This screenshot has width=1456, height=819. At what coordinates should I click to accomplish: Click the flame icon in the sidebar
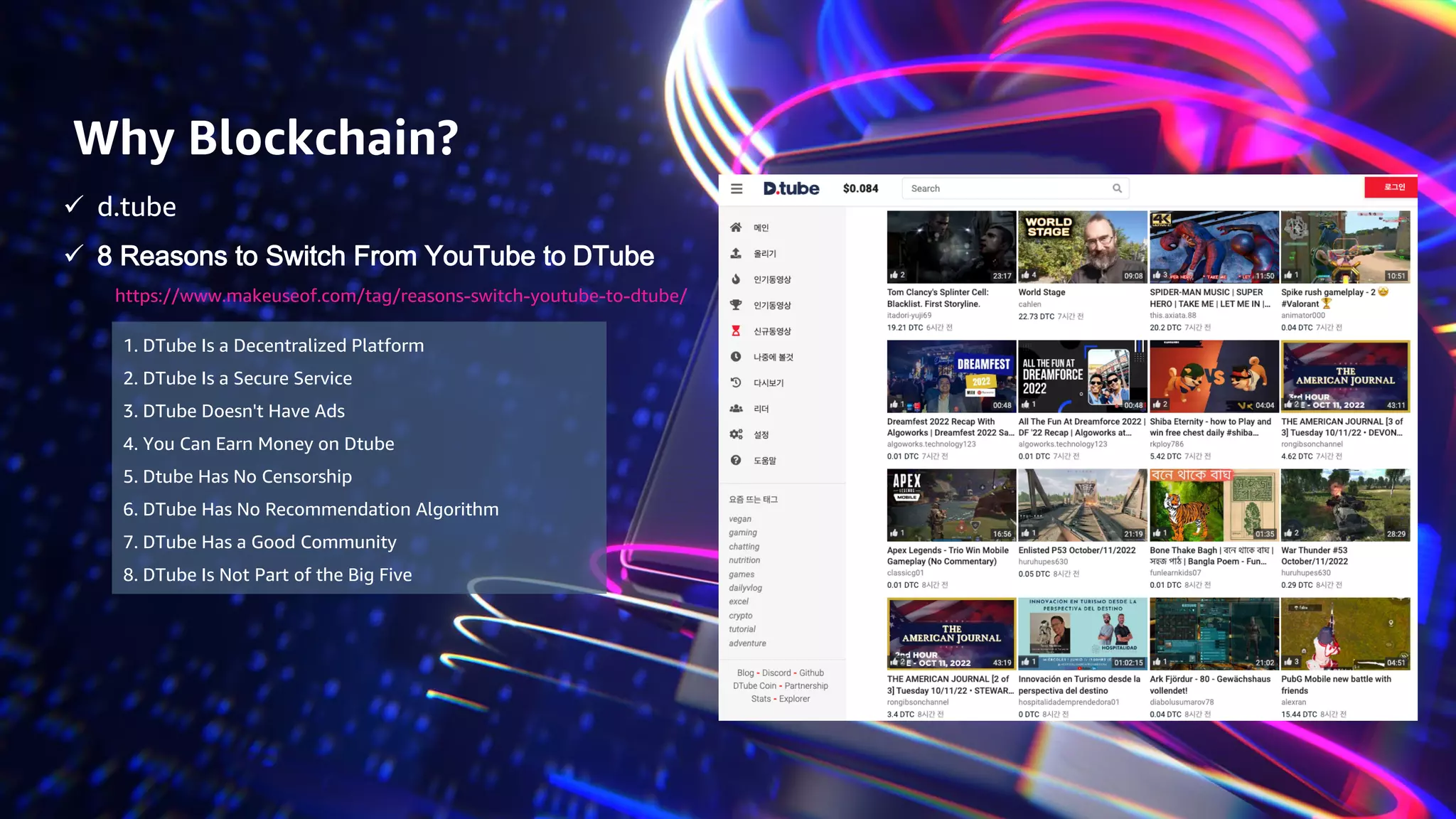click(x=736, y=279)
